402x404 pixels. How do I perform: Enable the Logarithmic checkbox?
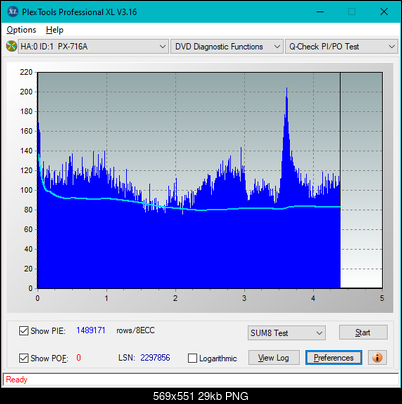(192, 358)
